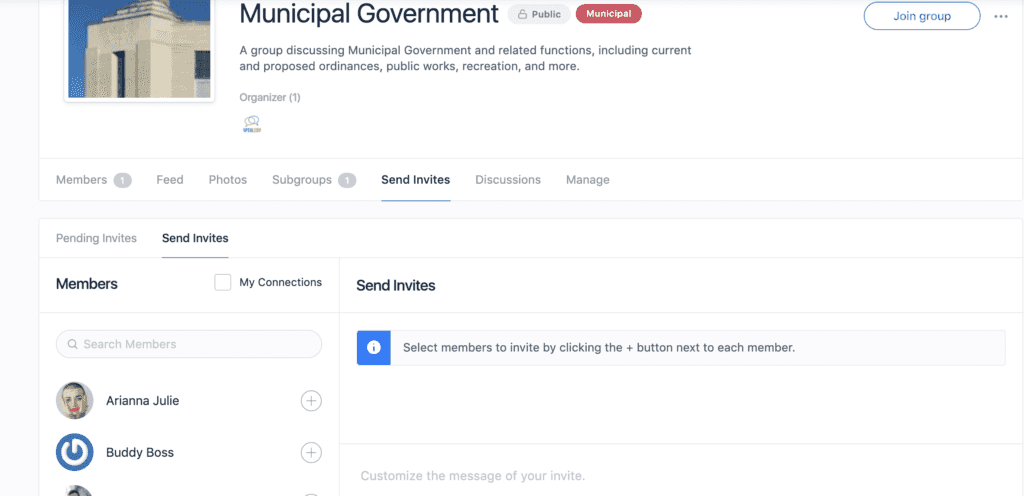Open Arianna Julie's avatar

[x=74, y=401]
